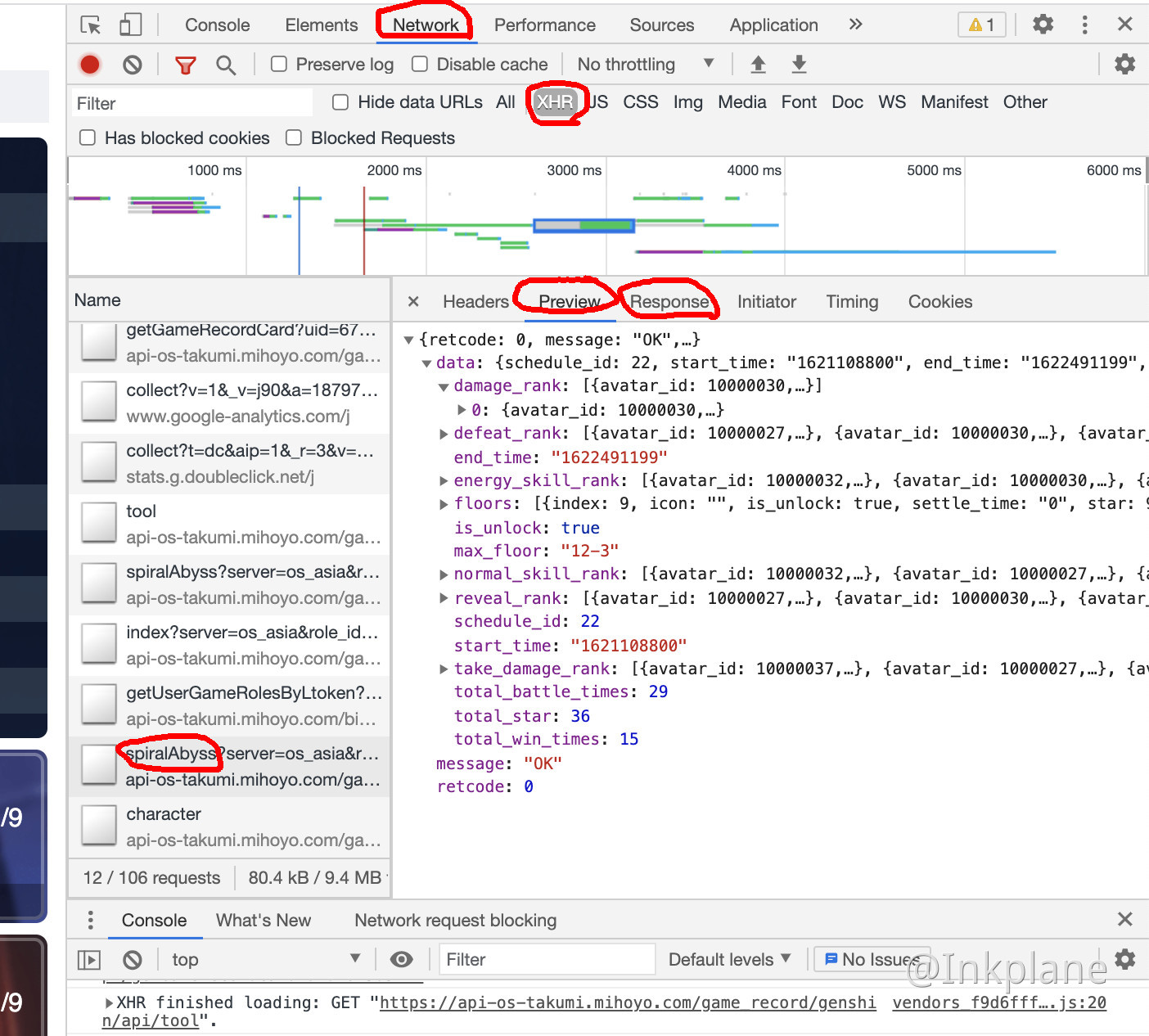Stop recording network log

tap(90, 65)
